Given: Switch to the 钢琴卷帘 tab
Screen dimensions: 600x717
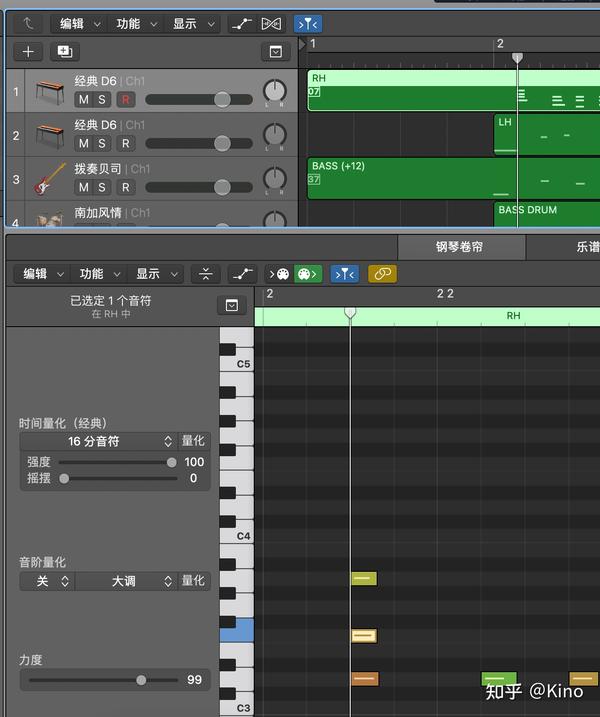Looking at the screenshot, I should pos(461,247).
